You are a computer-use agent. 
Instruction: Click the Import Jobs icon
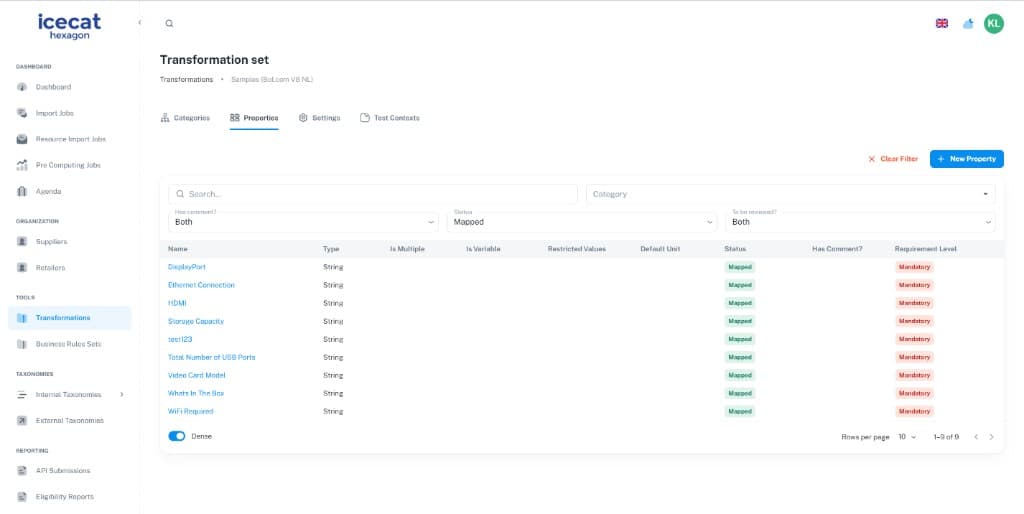(22, 113)
